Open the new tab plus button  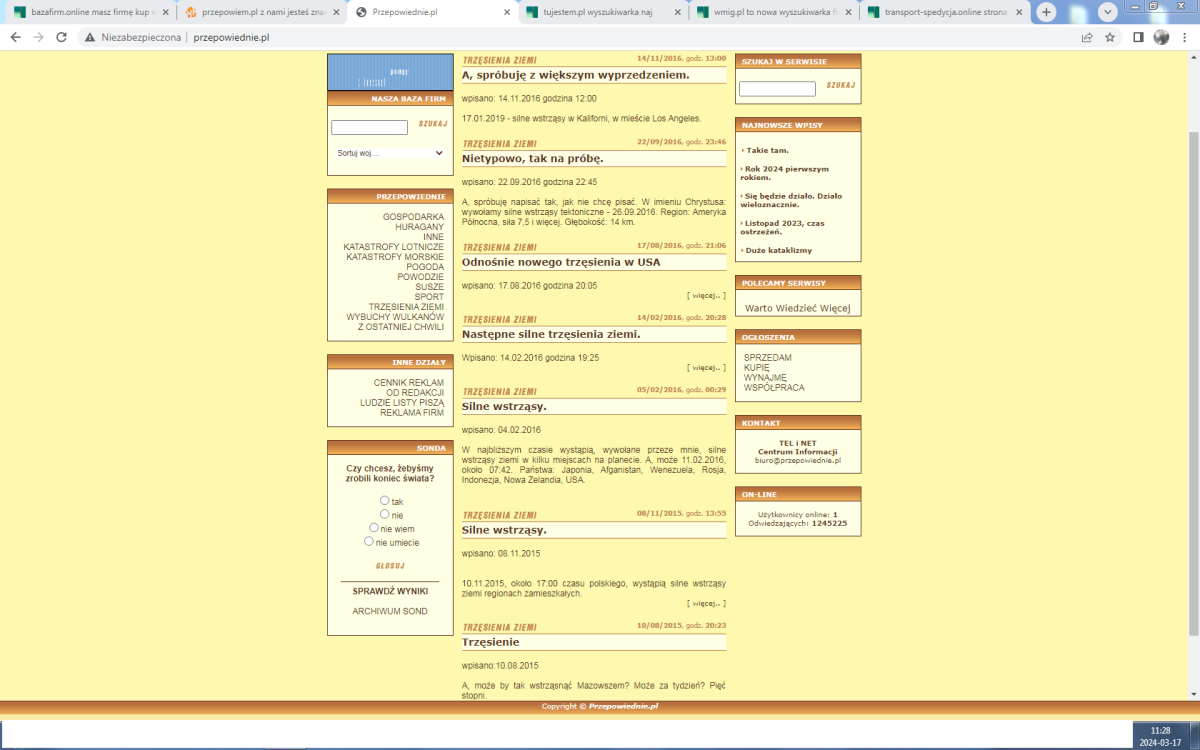point(1046,12)
